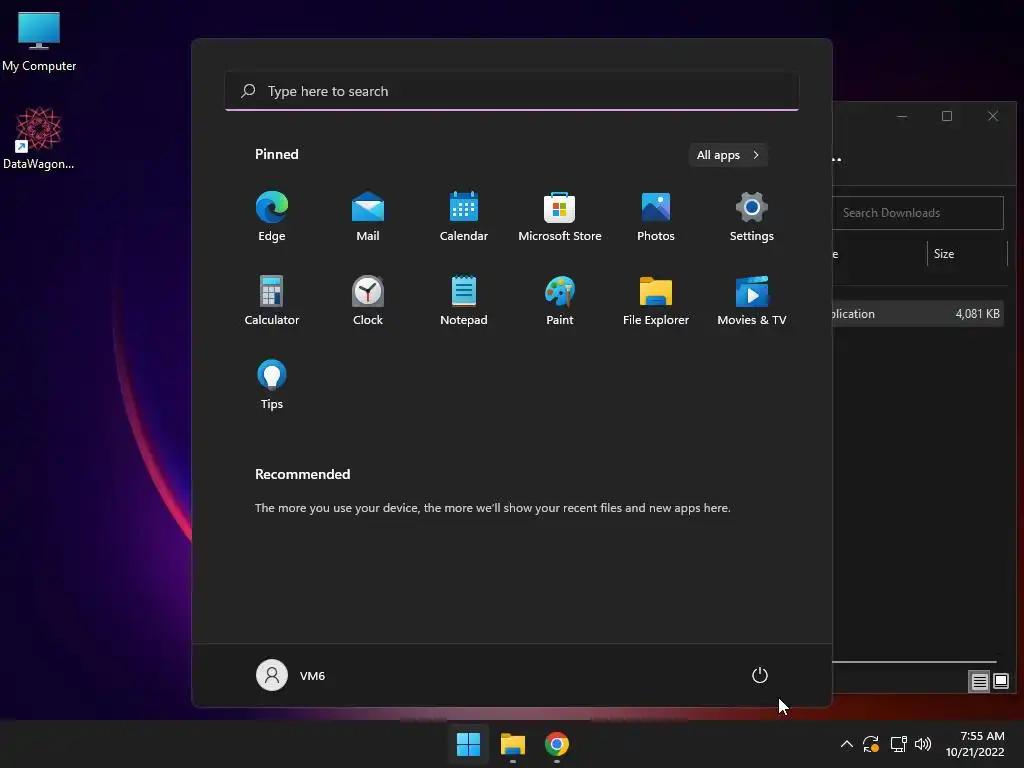
Task: Launch the Calculator app
Action: (x=272, y=300)
